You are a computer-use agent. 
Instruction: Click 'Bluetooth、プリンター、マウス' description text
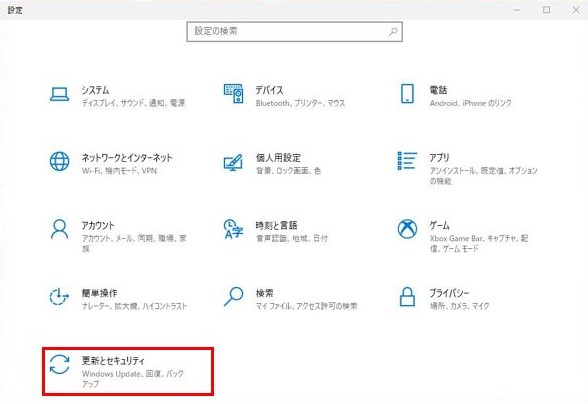click(300, 103)
